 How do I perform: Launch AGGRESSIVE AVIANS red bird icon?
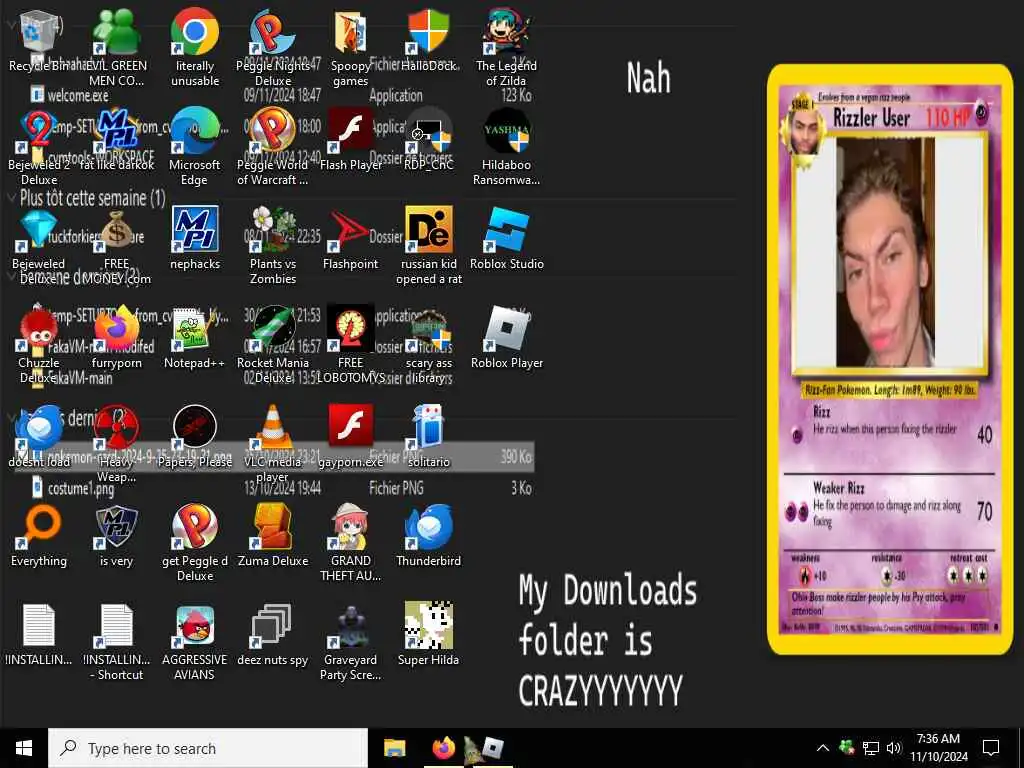195,627
